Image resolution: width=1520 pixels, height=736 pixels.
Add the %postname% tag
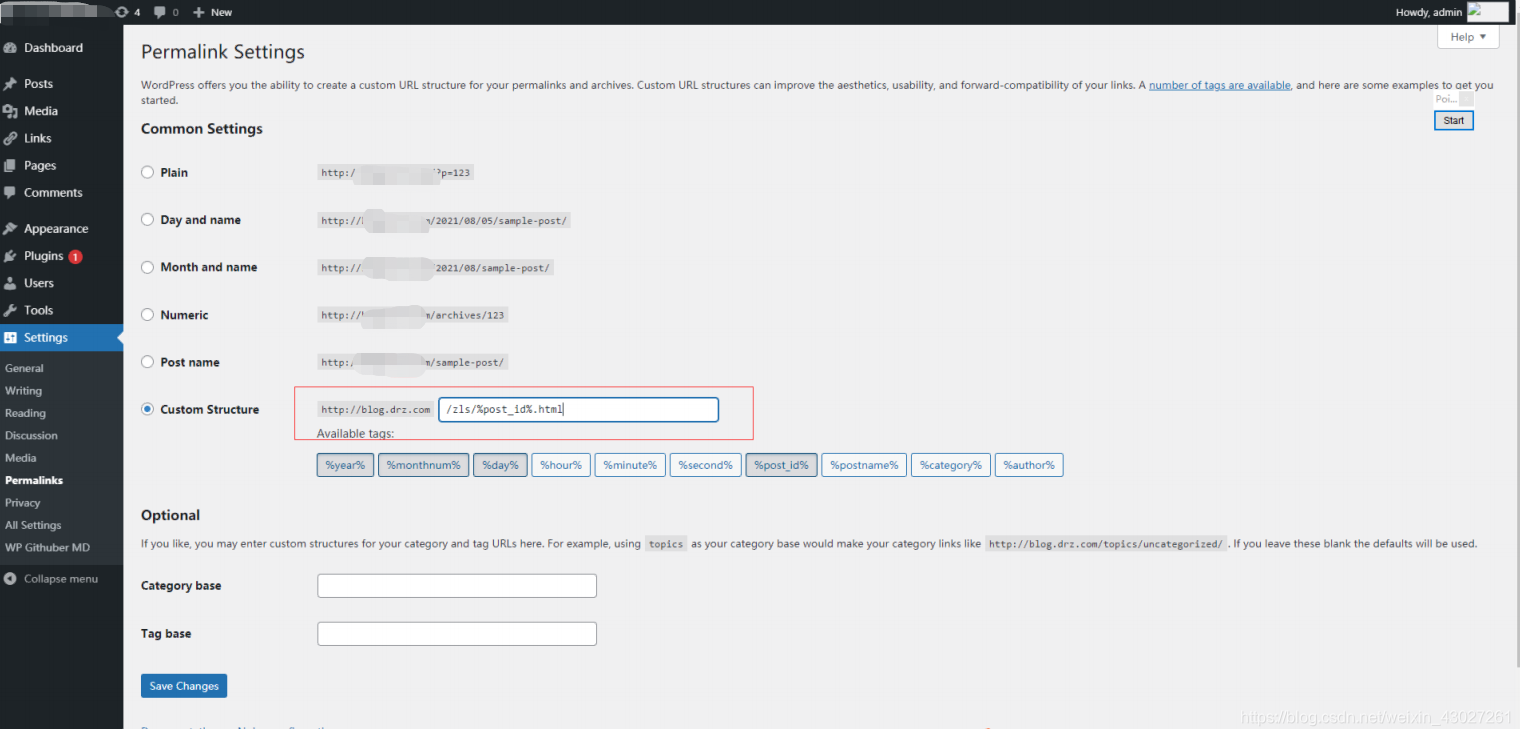(x=864, y=465)
